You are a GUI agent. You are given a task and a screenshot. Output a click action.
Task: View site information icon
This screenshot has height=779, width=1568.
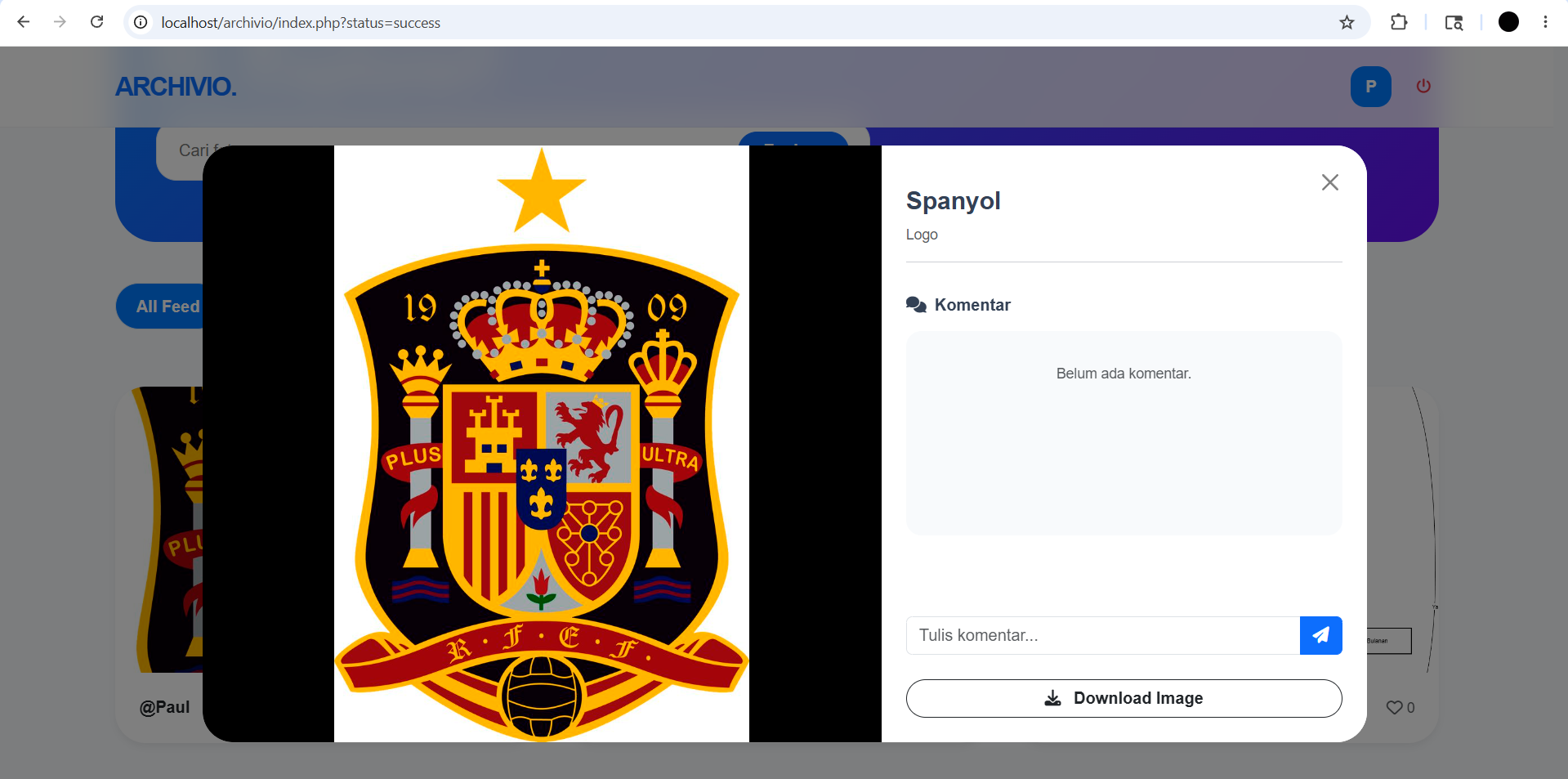click(141, 22)
